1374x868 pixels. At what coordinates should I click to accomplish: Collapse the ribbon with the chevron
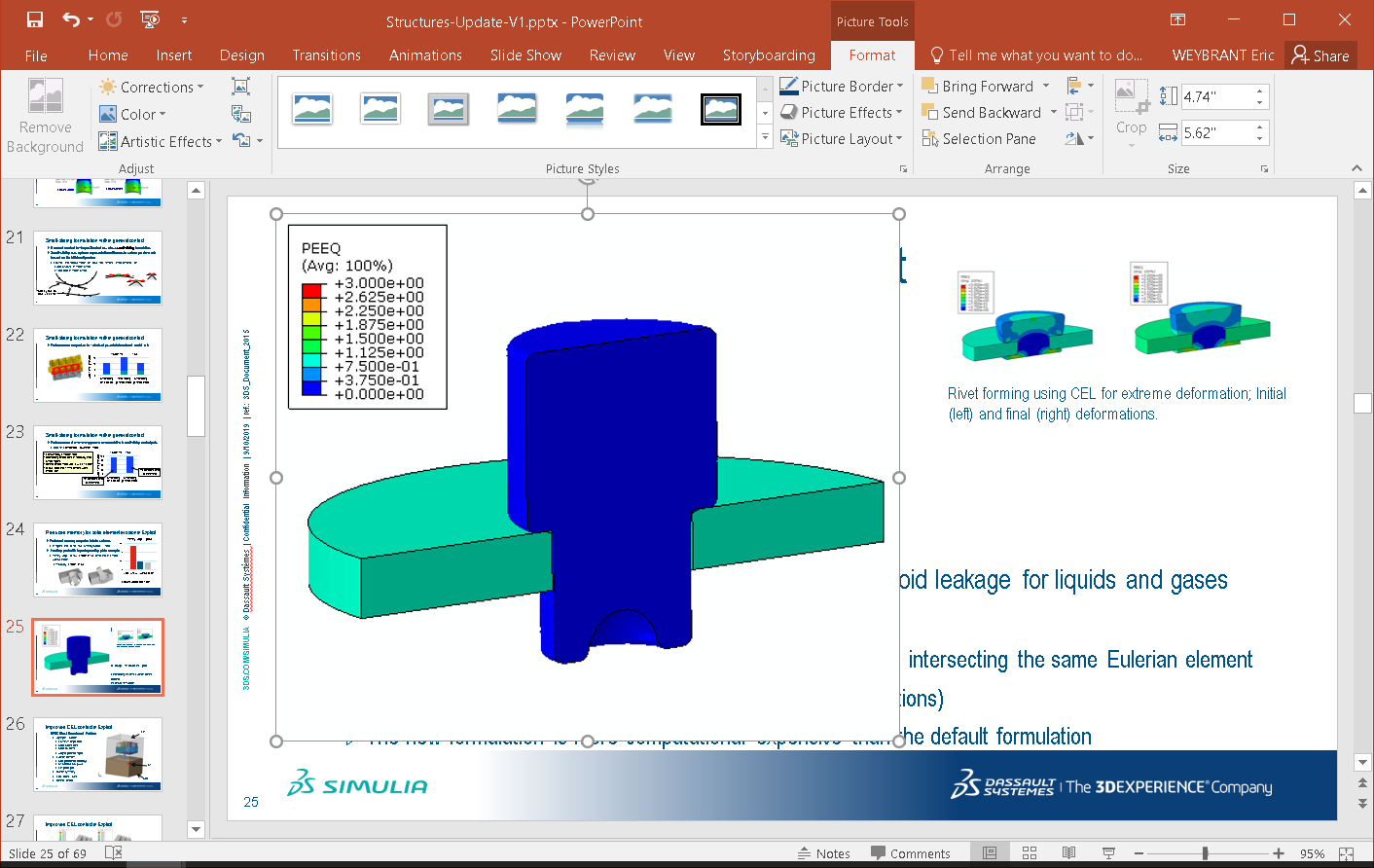tap(1357, 168)
